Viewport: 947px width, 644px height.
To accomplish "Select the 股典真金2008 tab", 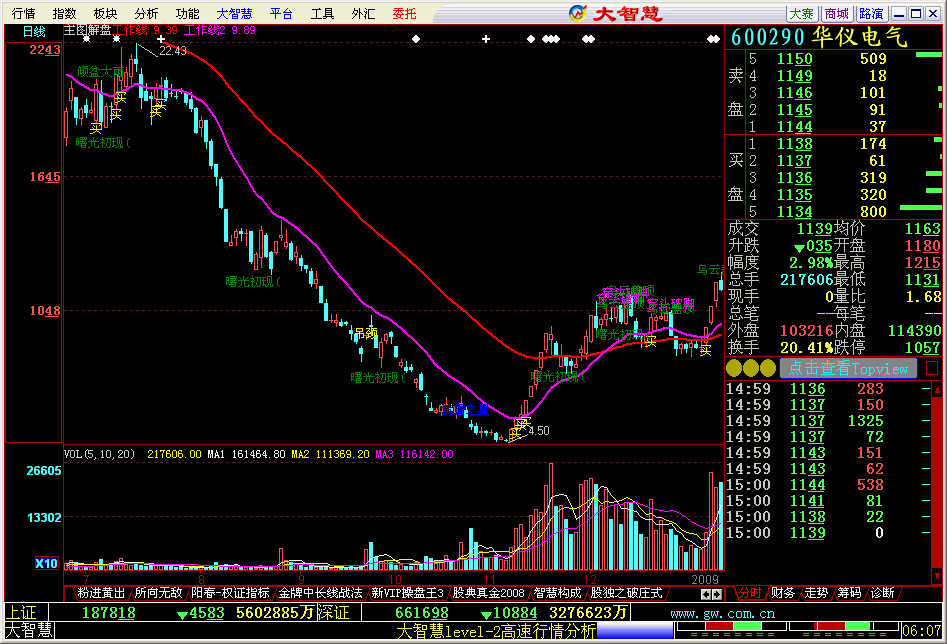I will pyautogui.click(x=489, y=593).
